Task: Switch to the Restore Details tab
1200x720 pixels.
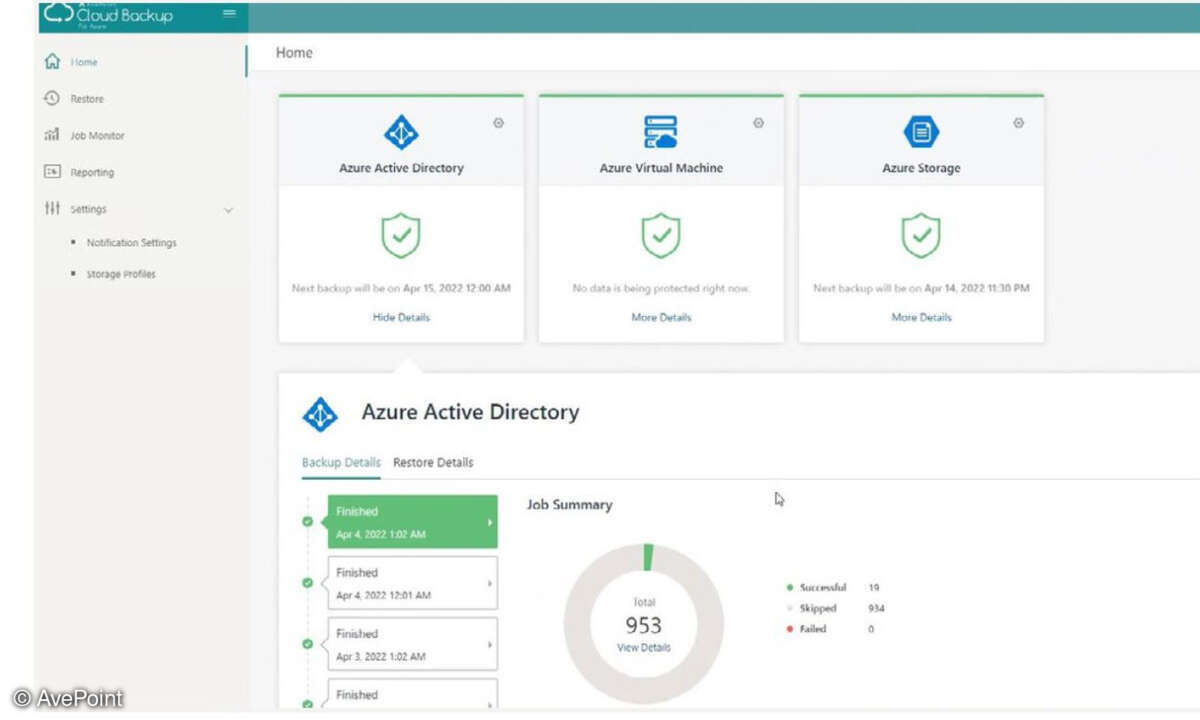Action: (x=433, y=463)
